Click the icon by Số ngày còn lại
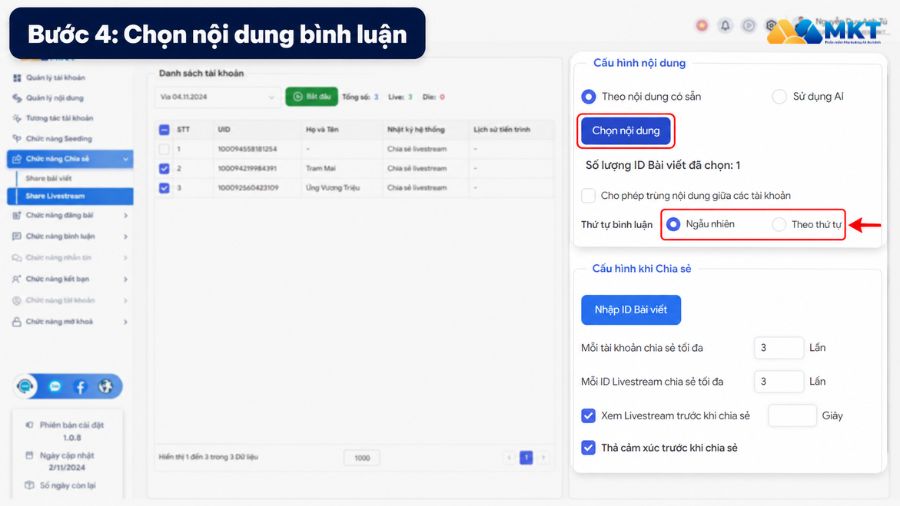This screenshot has width=900, height=506. [x=29, y=485]
